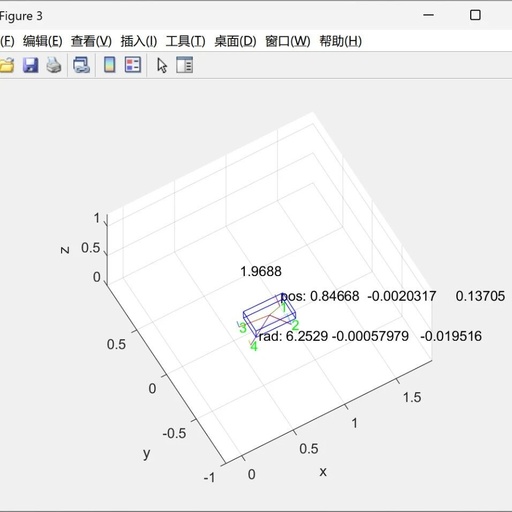This screenshot has height=512, width=512.
Task: Click the -0.019516 value in the rad line
Action: click(x=451, y=336)
